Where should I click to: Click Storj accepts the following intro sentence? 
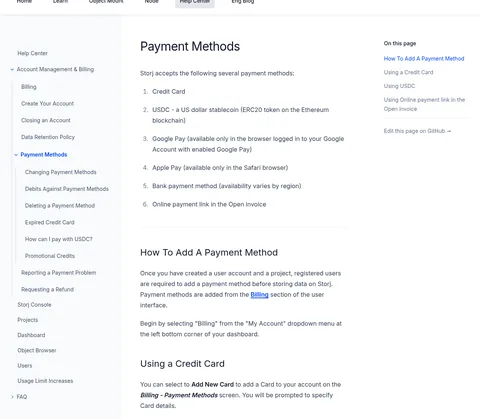[x=217, y=73]
